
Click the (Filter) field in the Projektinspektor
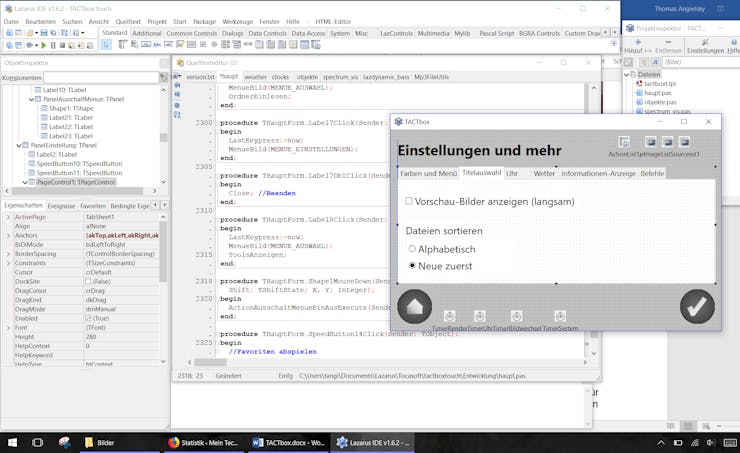click(699, 62)
